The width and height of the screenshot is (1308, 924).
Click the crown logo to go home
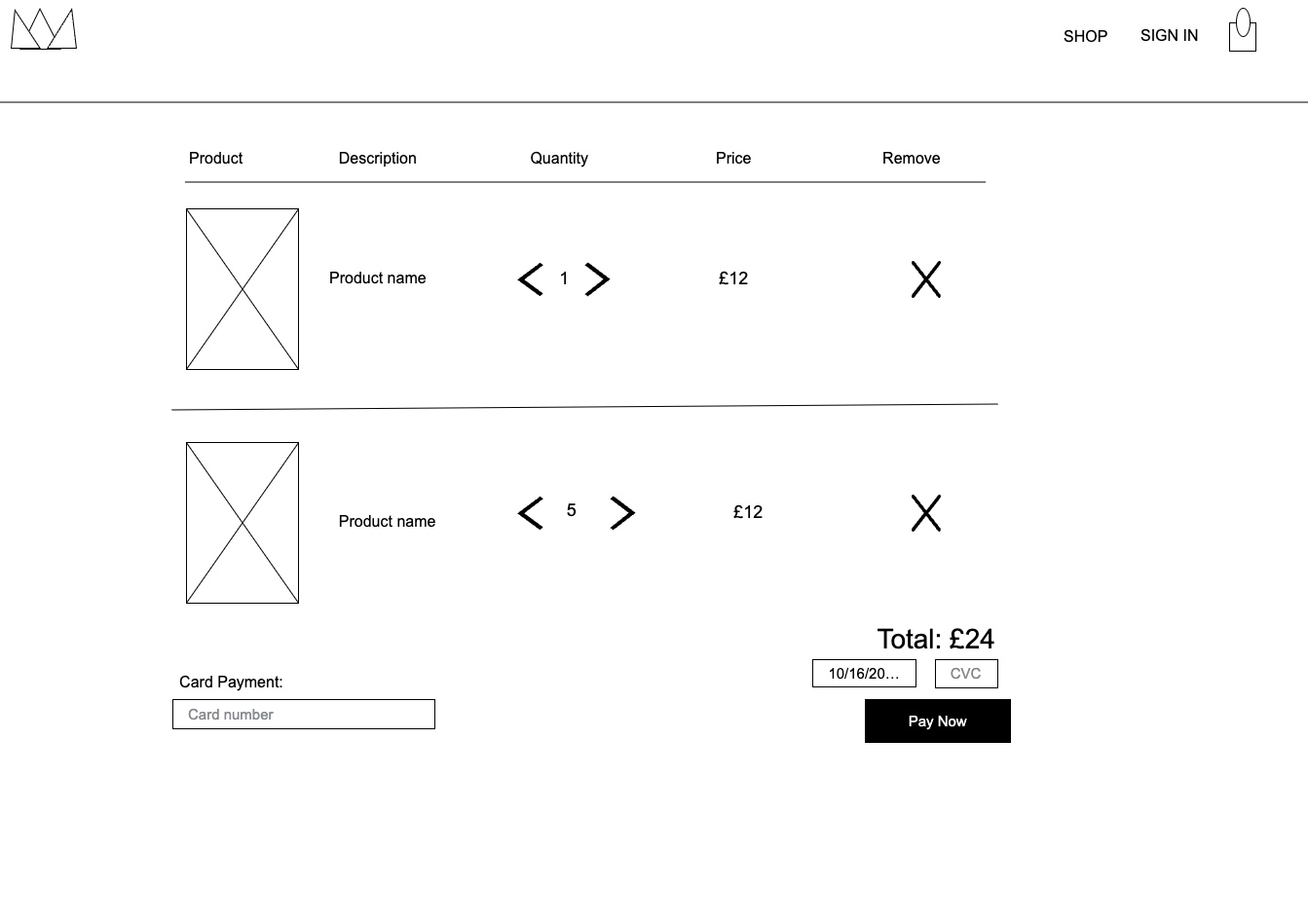click(44, 29)
